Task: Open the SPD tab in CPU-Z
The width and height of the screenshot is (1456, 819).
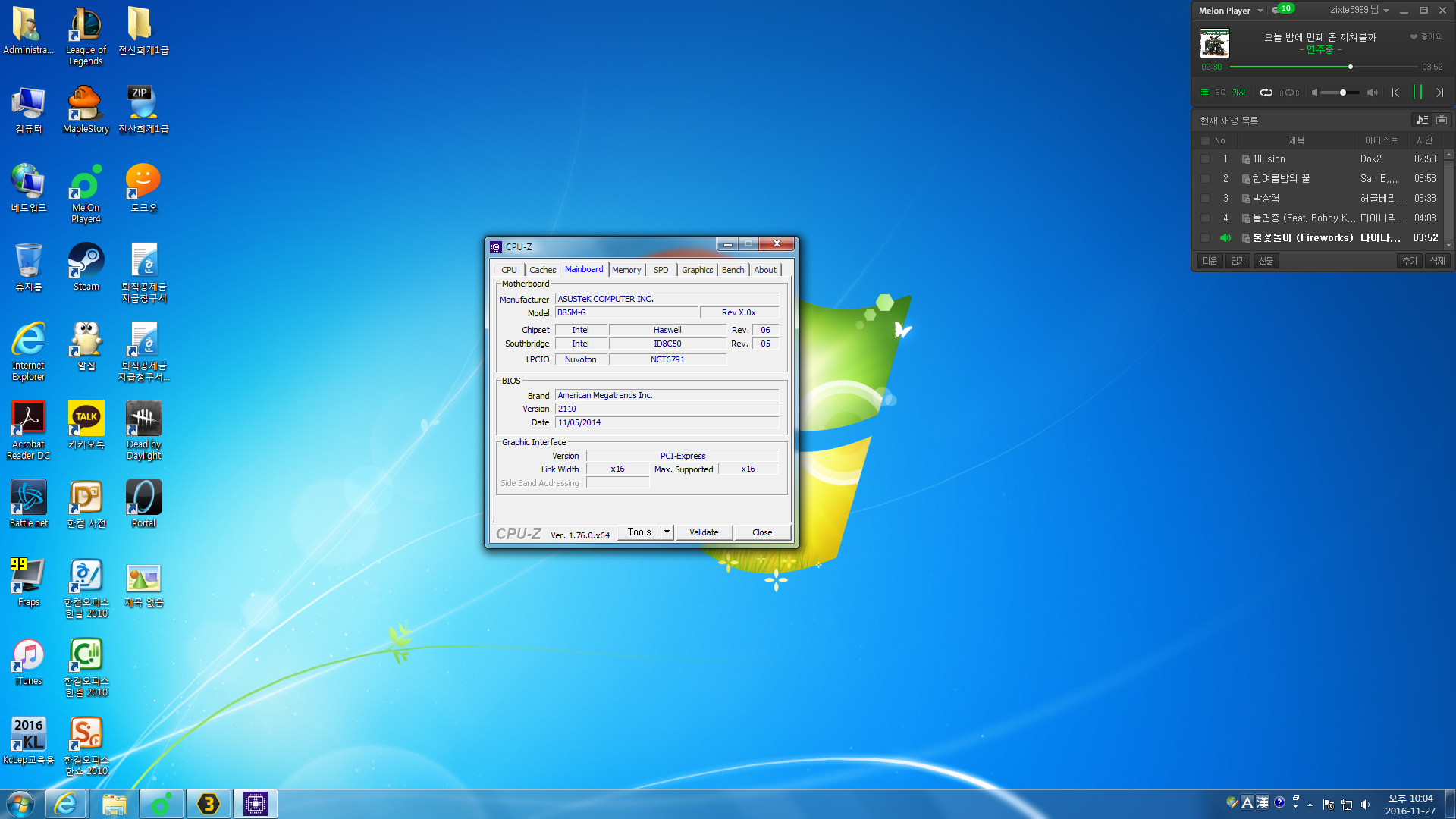Action: (x=661, y=270)
